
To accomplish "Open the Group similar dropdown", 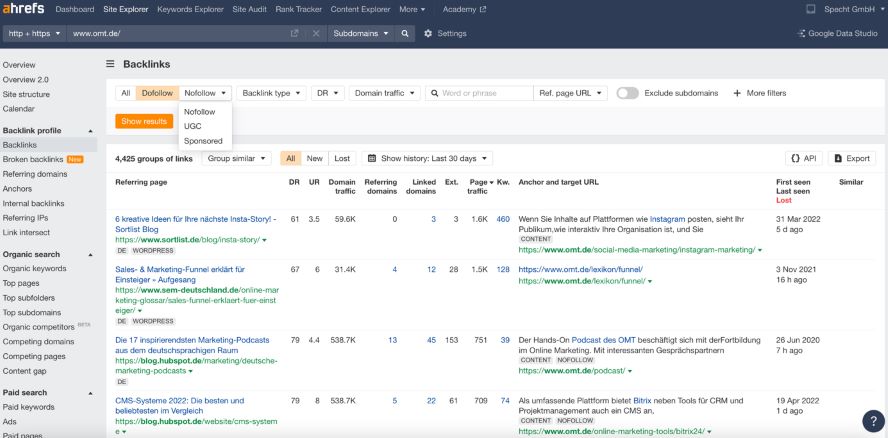I will pos(237,159).
